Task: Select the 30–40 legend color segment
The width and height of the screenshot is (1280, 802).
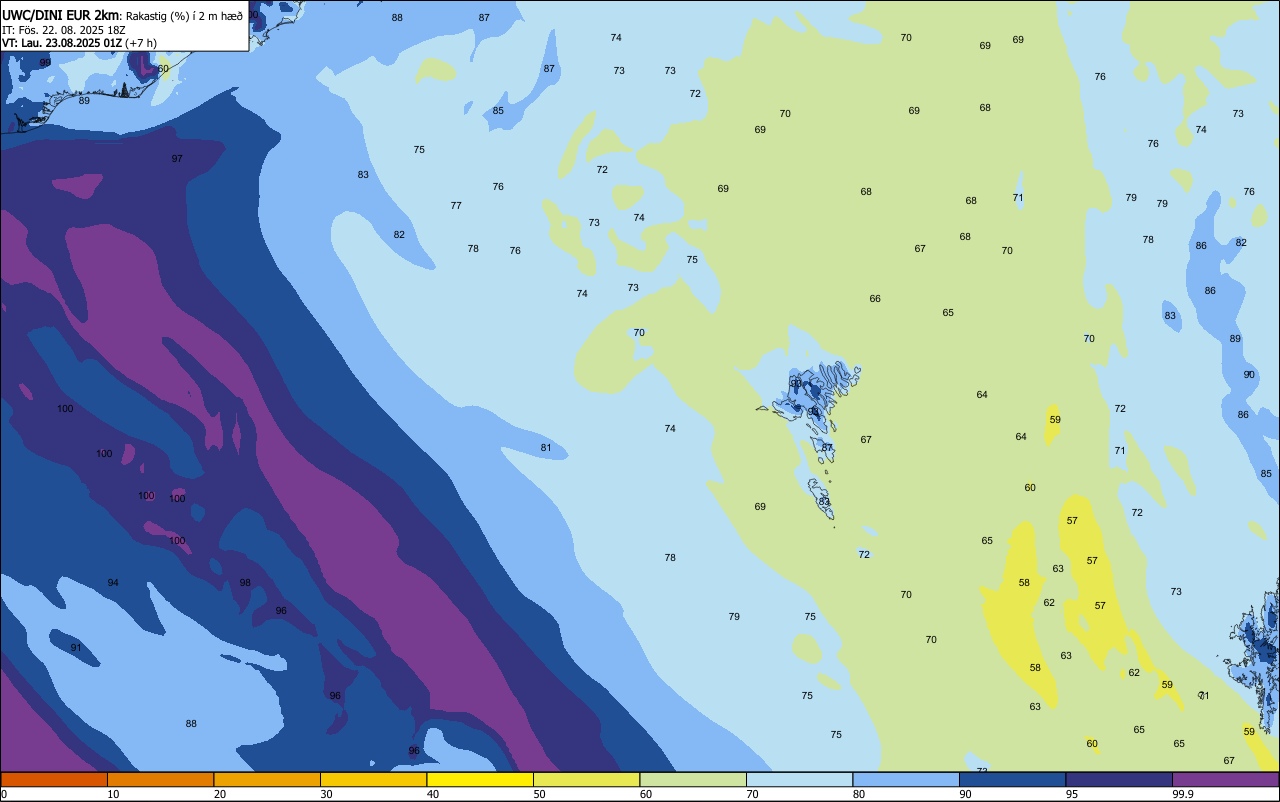Action: (373, 779)
